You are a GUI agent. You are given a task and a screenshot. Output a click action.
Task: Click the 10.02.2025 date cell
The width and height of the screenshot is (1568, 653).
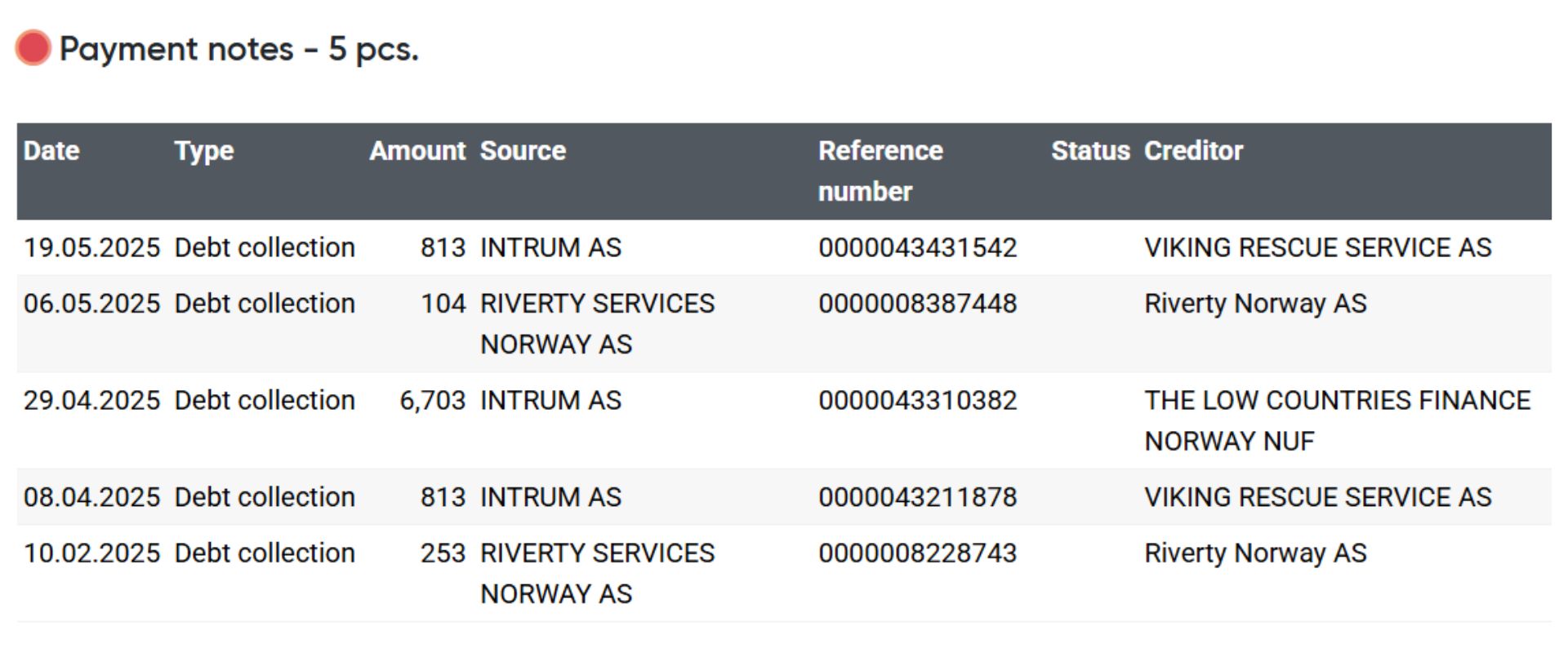pos(91,553)
